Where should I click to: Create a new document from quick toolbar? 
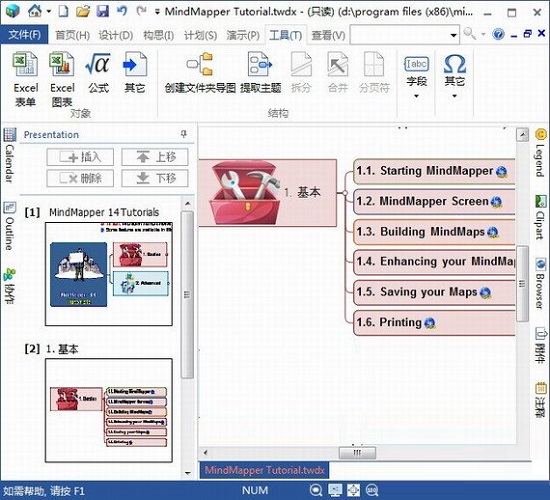click(x=63, y=11)
